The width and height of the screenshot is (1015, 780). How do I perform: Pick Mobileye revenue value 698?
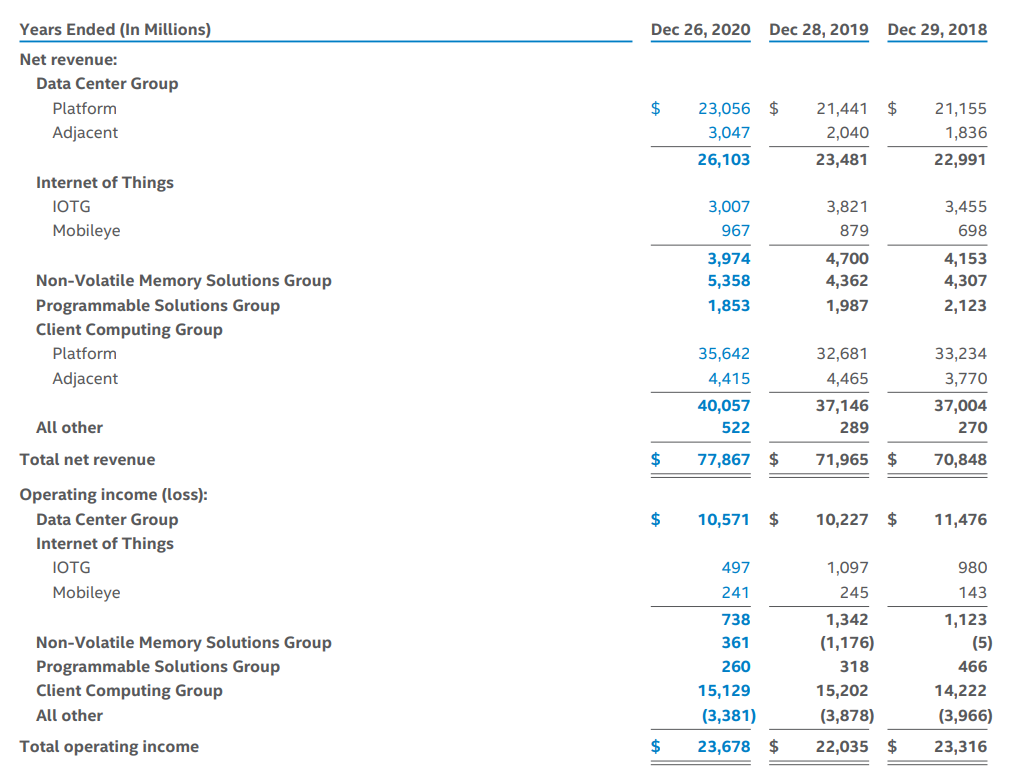tap(972, 231)
